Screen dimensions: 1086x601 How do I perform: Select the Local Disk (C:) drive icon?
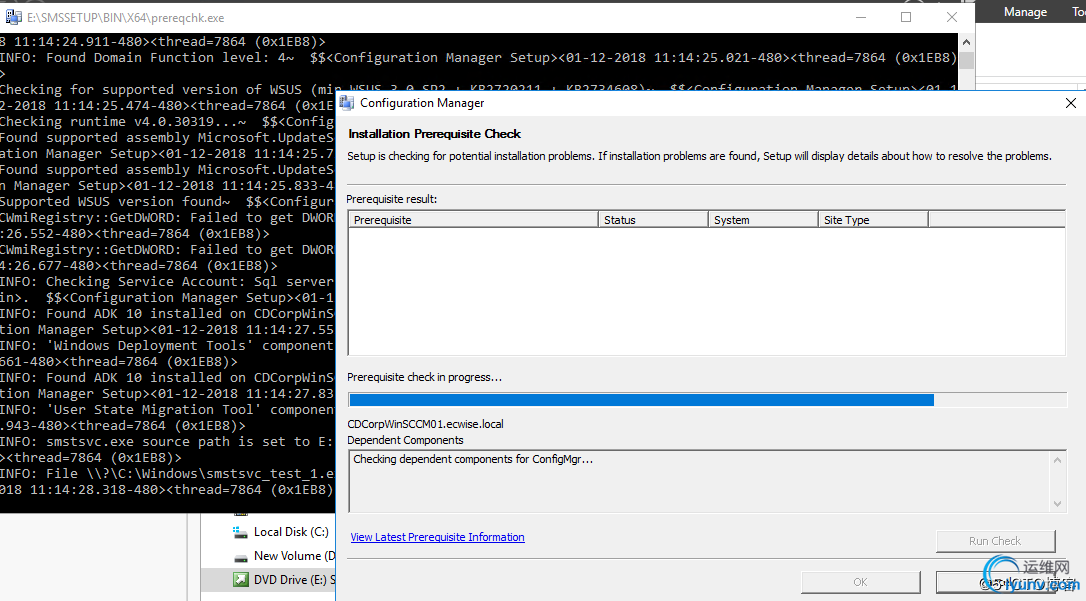(240, 532)
